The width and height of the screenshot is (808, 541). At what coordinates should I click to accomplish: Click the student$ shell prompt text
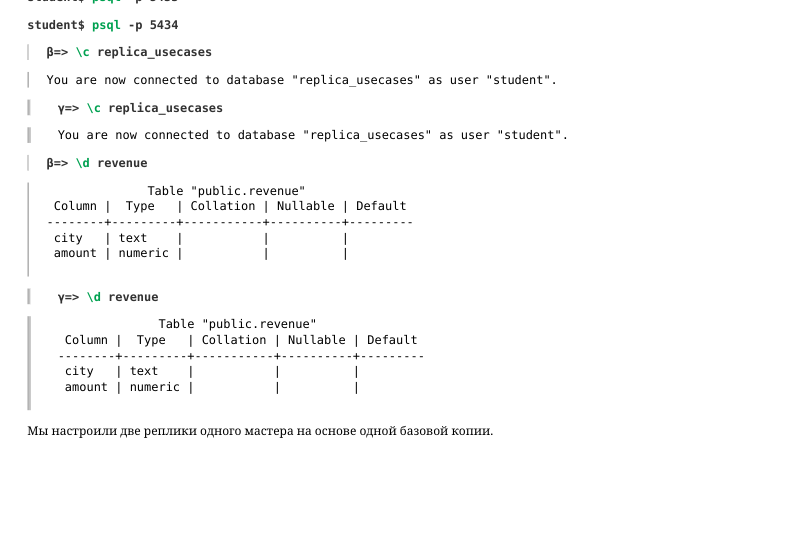pyautogui.click(x=56, y=25)
